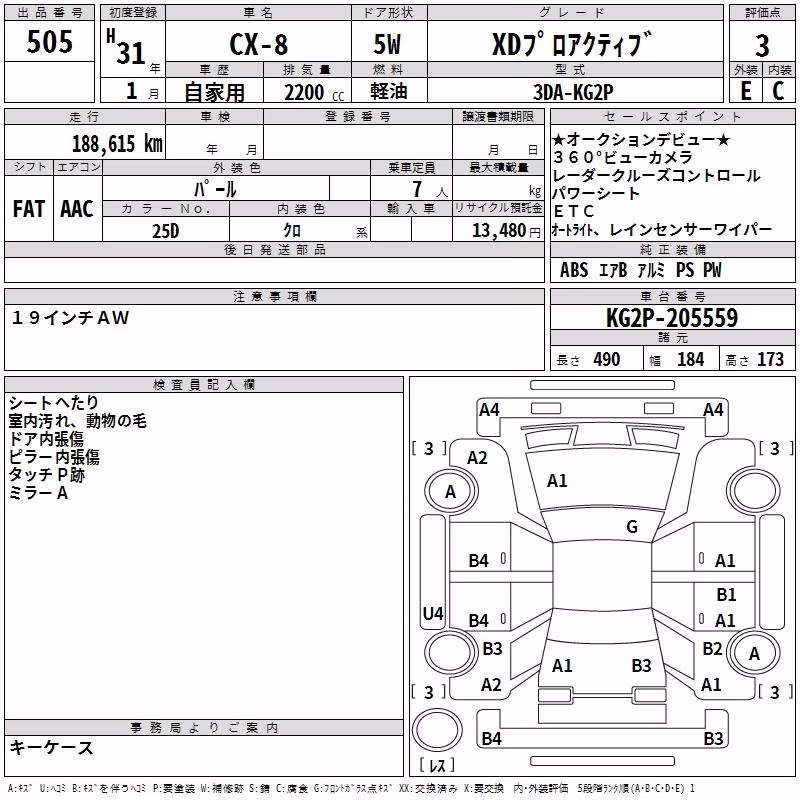Select the overall score 3 under 評価点
800x800 pixels.
point(762,46)
